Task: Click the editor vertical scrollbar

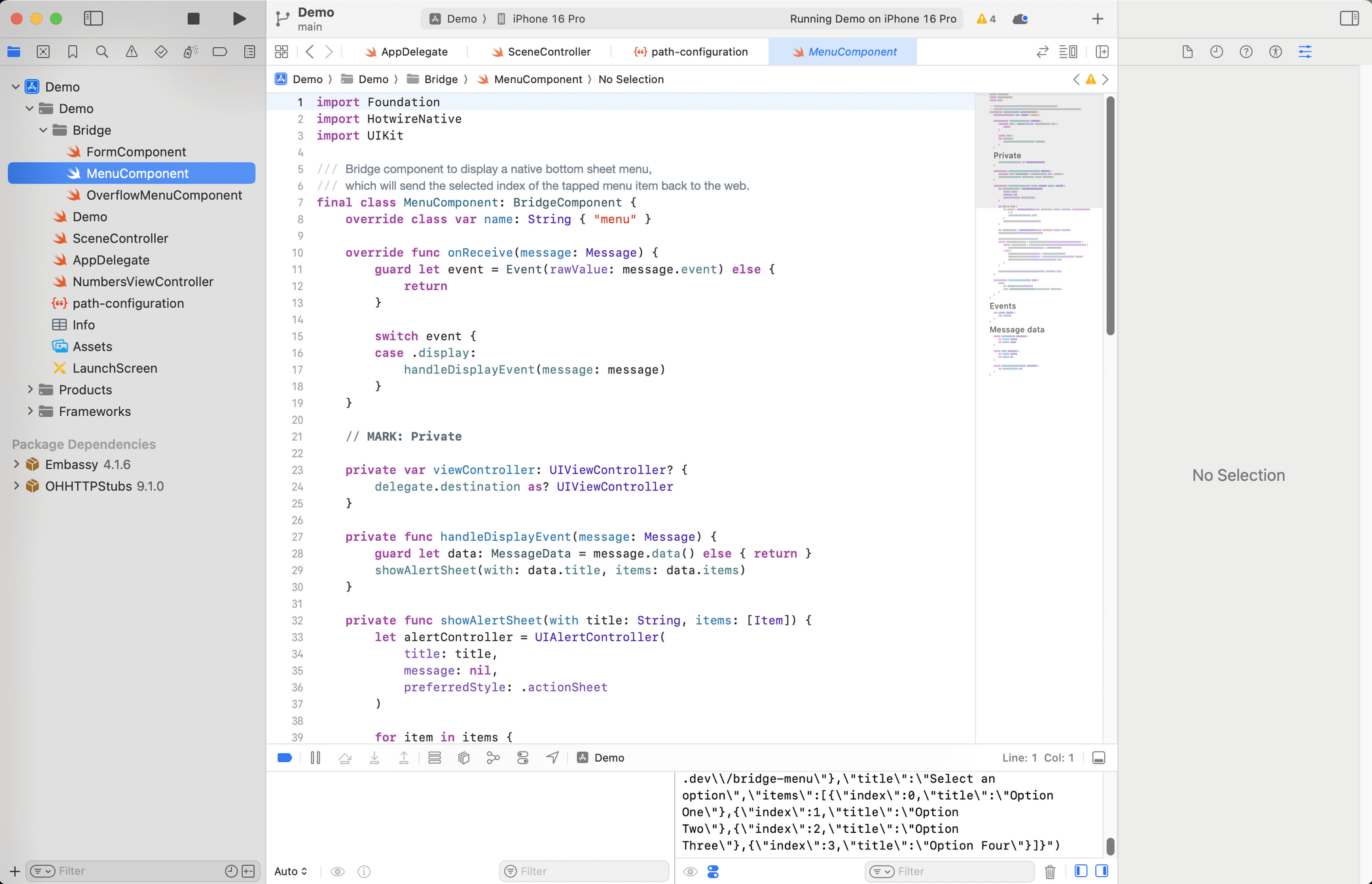Action: (1110, 216)
